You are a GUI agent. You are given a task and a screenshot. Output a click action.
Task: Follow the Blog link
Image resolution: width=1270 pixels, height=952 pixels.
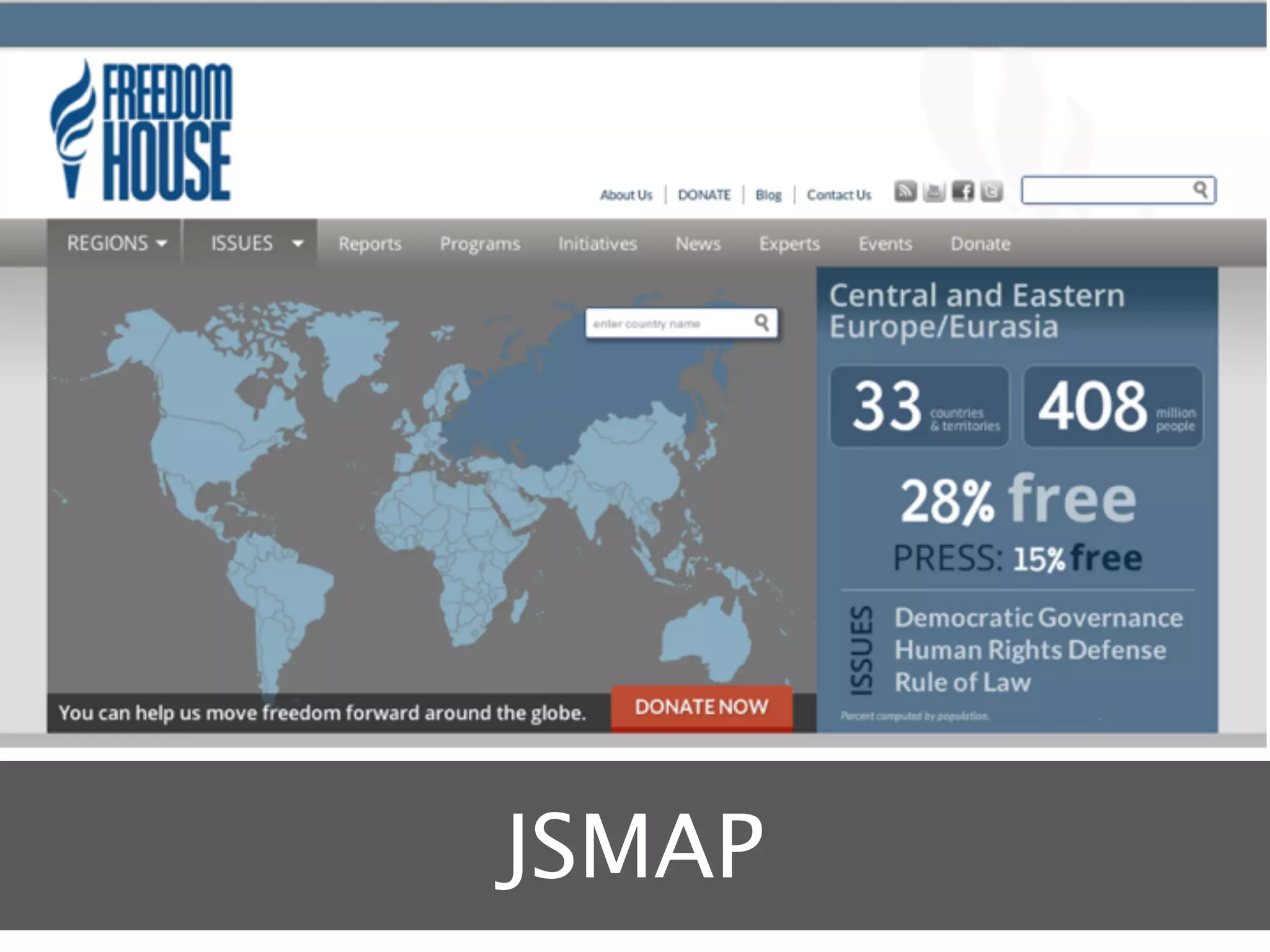pos(768,195)
